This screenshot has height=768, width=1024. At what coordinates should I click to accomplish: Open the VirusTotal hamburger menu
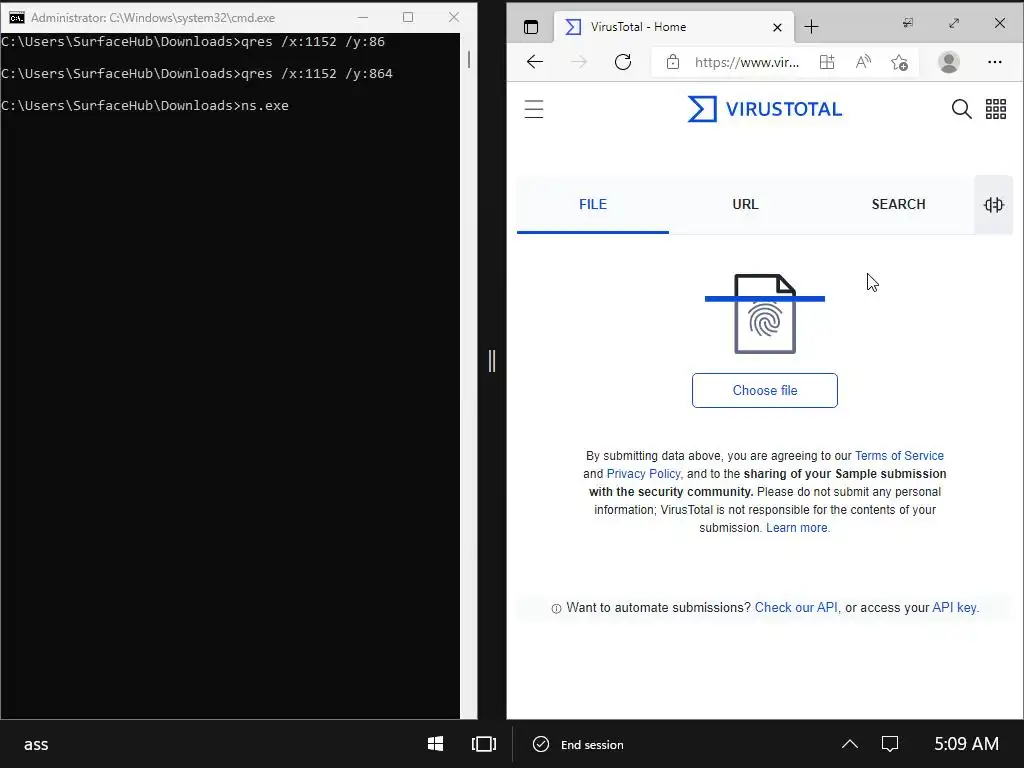click(534, 109)
